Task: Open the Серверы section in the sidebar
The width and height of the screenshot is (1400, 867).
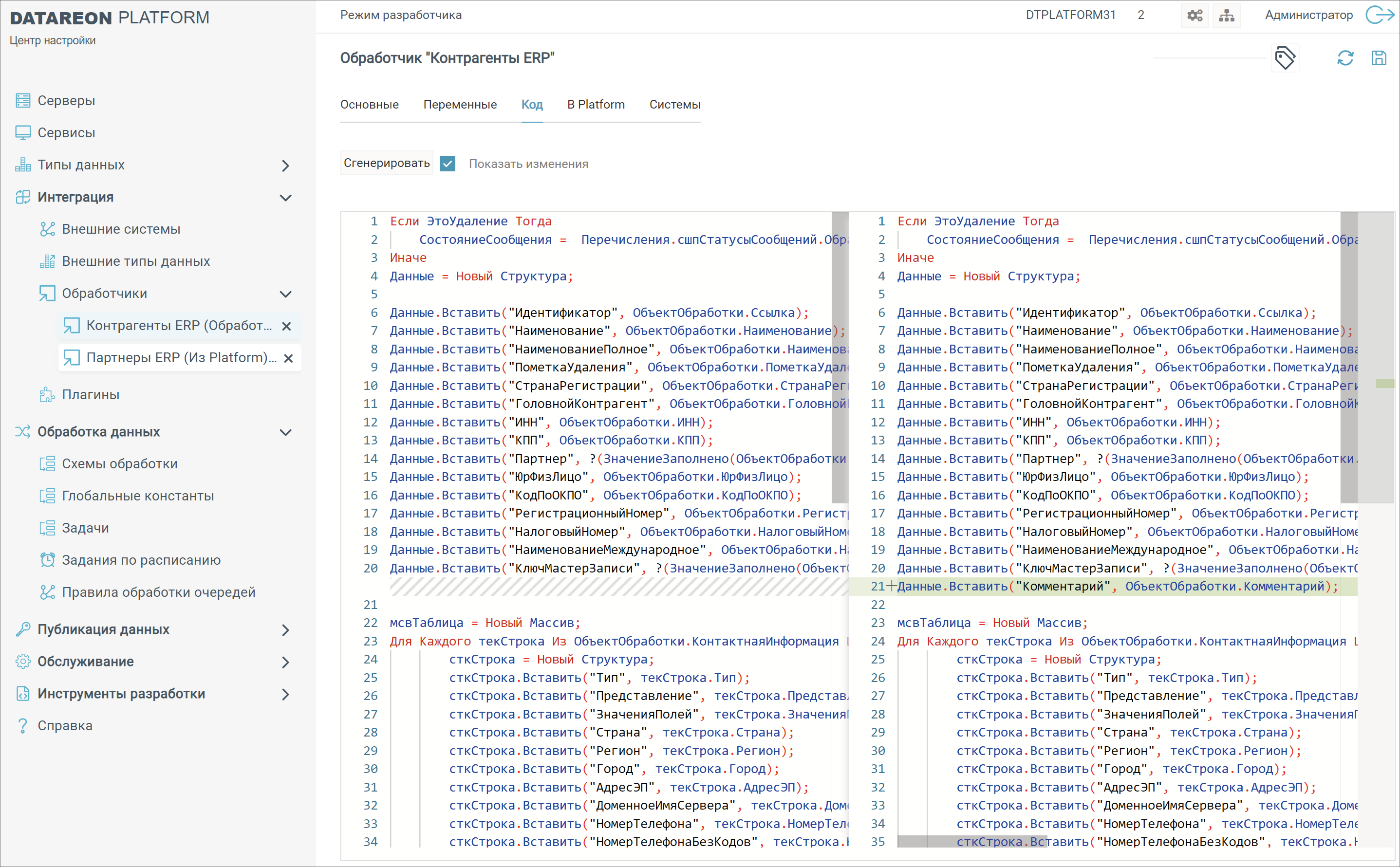Action: [66, 100]
